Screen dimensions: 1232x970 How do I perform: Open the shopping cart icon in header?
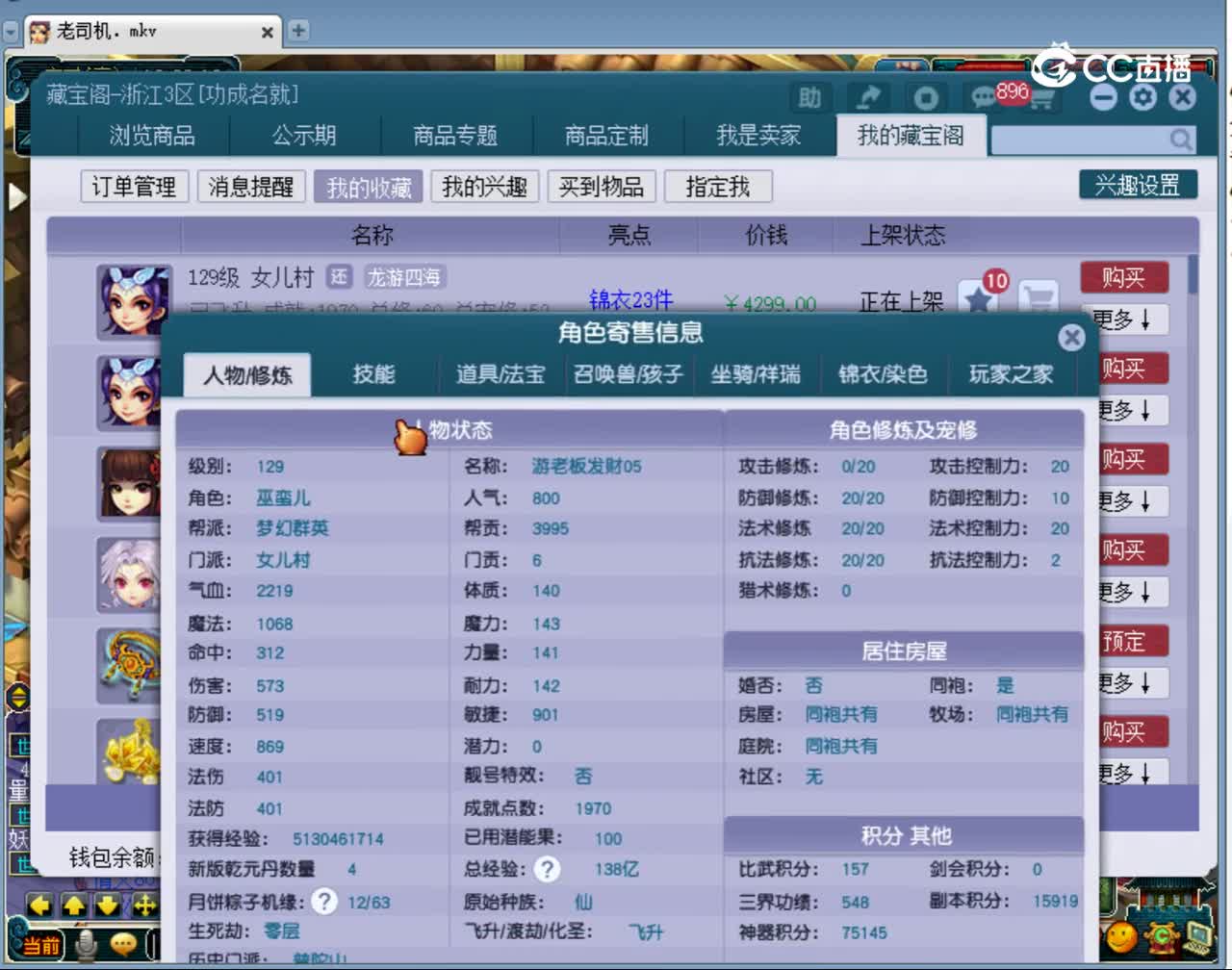click(1040, 99)
